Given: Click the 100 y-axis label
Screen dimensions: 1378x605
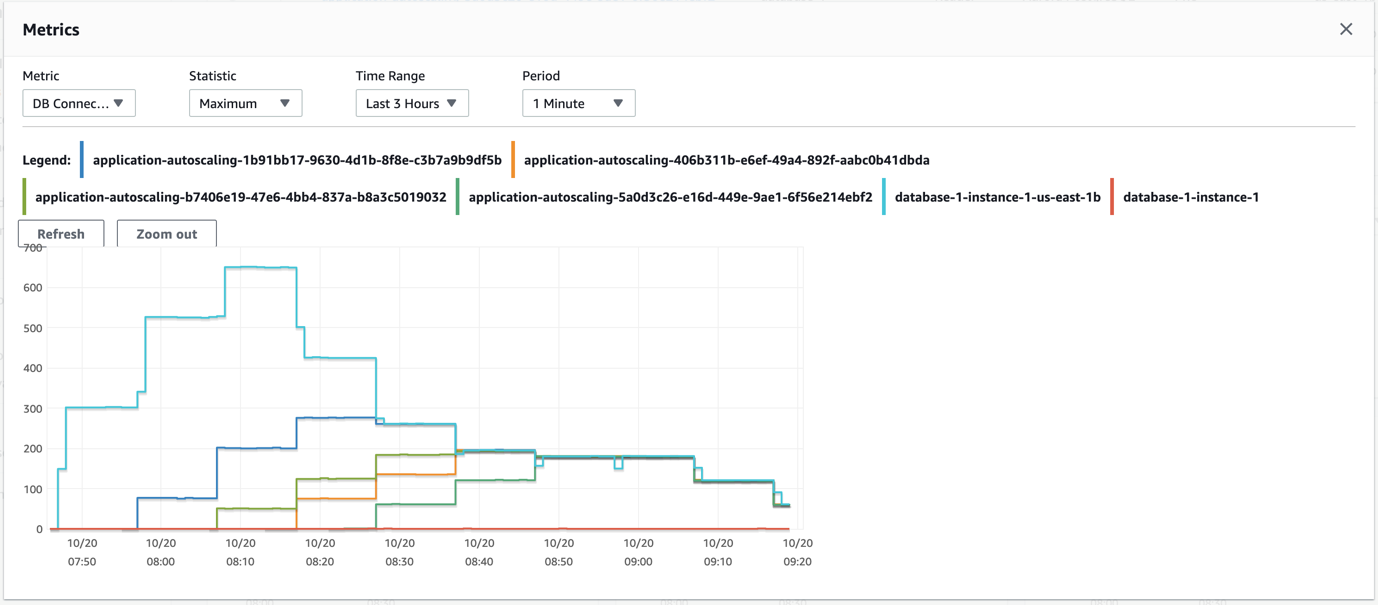Looking at the screenshot, I should tap(33, 489).
